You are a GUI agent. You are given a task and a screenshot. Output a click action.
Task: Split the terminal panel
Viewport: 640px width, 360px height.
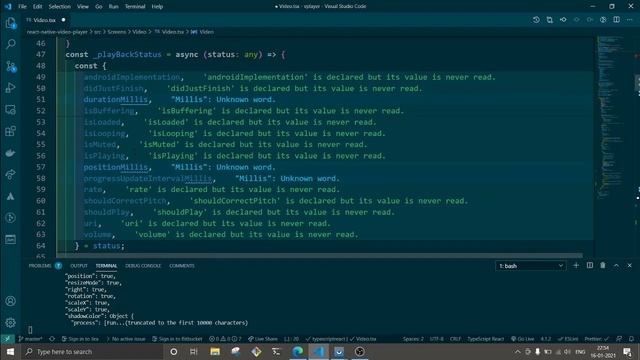pyautogui.click(x=590, y=265)
